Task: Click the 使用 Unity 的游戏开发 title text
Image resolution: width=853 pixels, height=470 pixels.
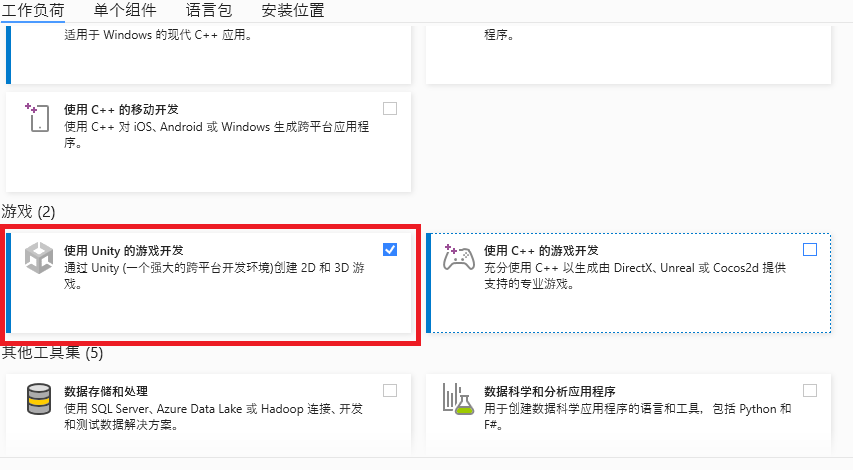Action: 124,250
